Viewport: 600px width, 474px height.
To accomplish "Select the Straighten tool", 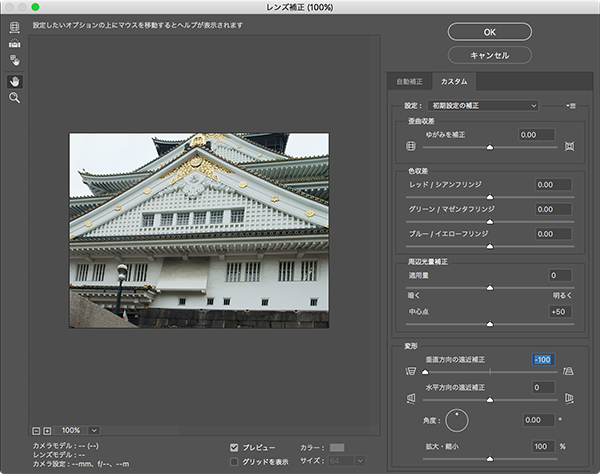I will [x=15, y=44].
